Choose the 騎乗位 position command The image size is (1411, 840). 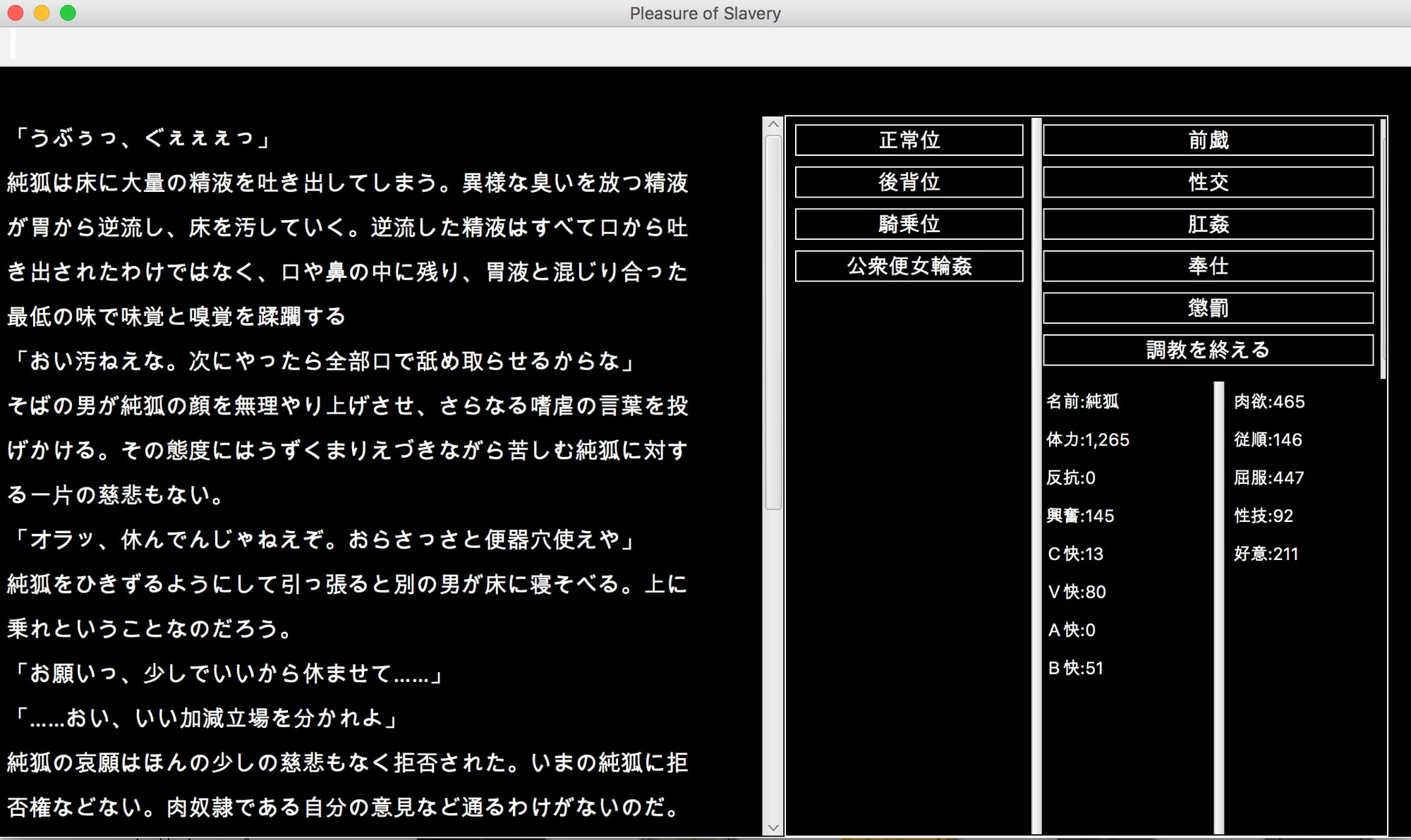tap(909, 224)
